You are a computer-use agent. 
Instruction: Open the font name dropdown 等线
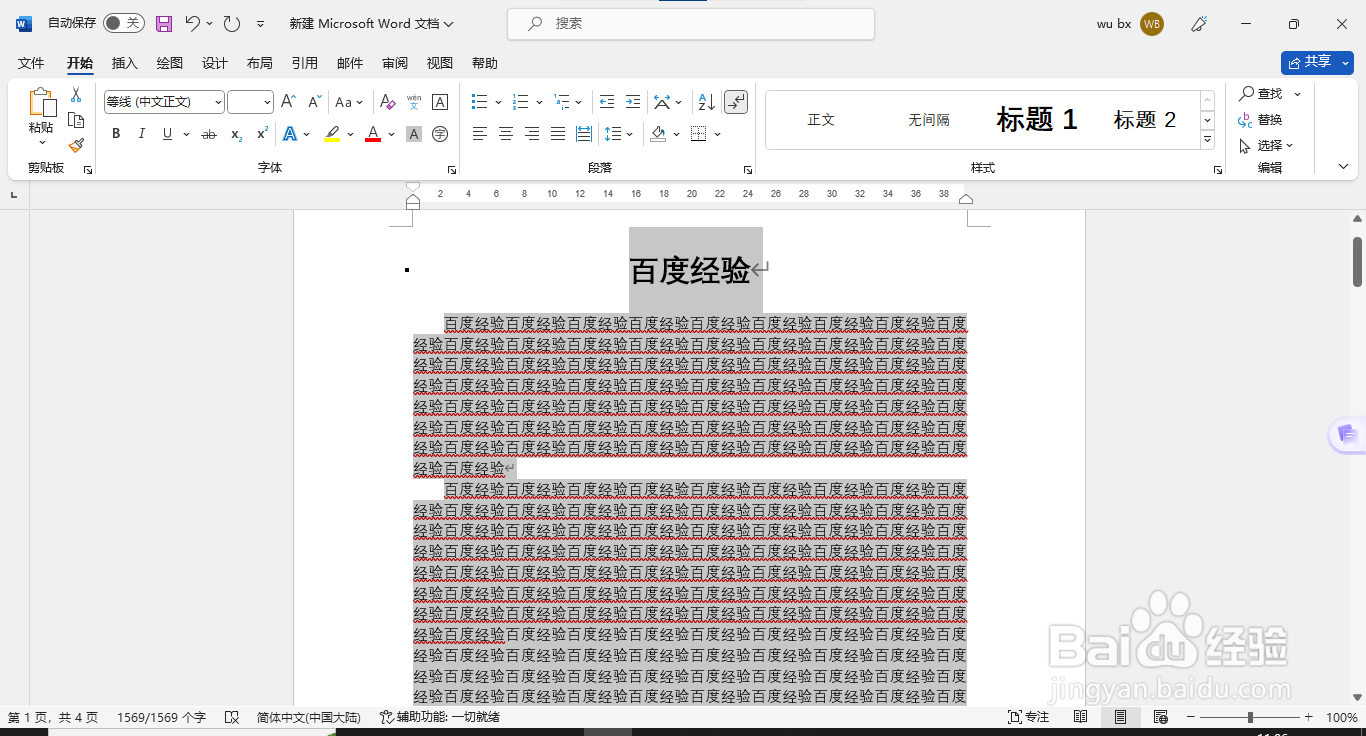[x=219, y=102]
